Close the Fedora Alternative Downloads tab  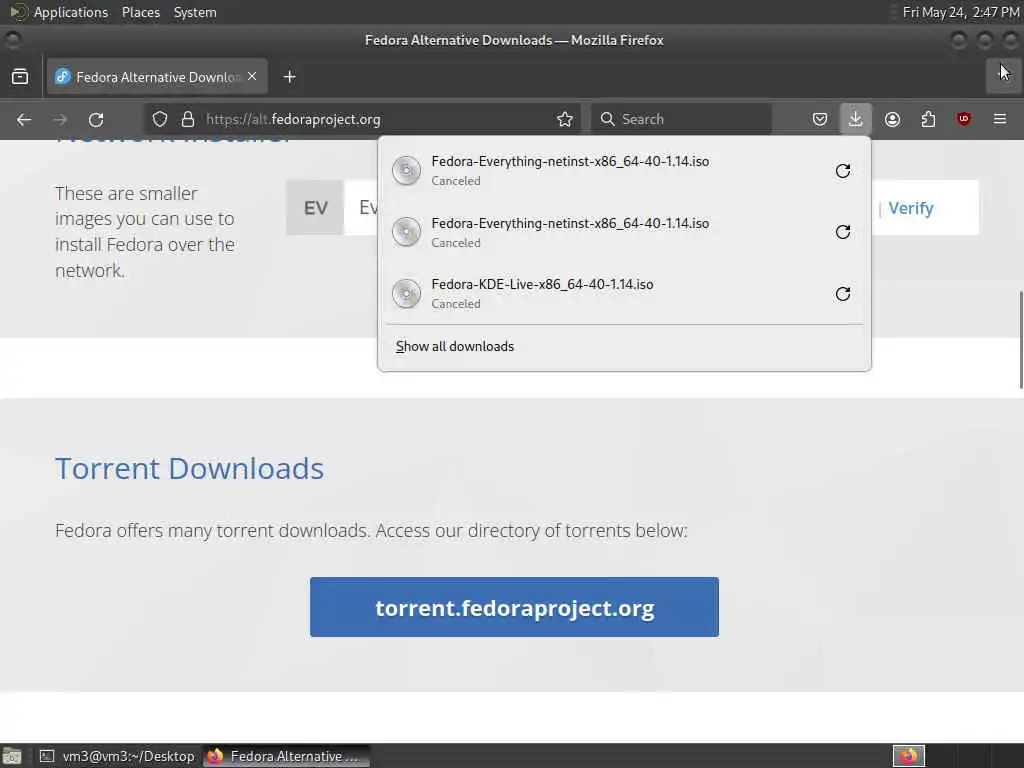252,76
